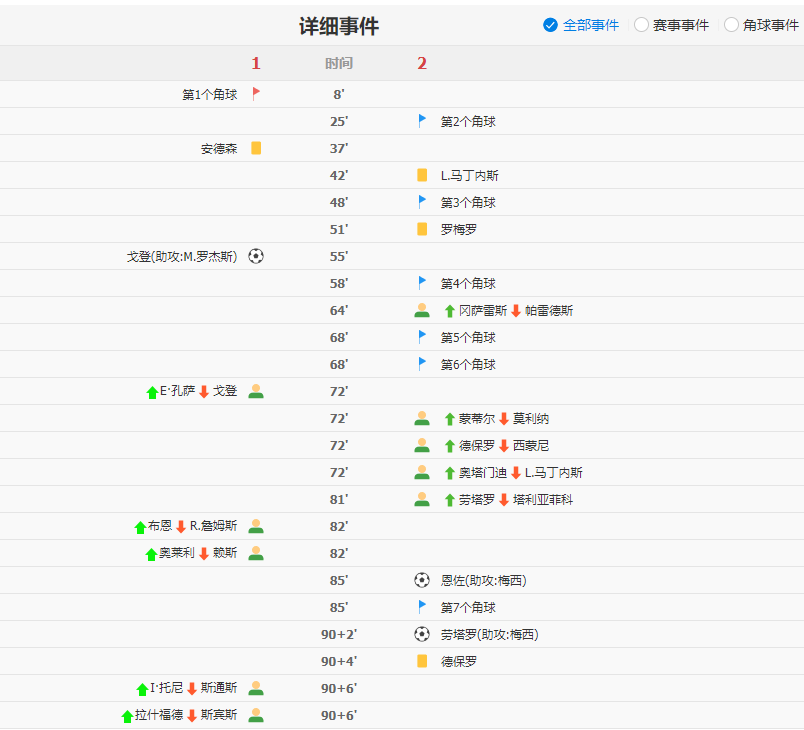Click player name 罗梅罗

pyautogui.click(x=458, y=230)
